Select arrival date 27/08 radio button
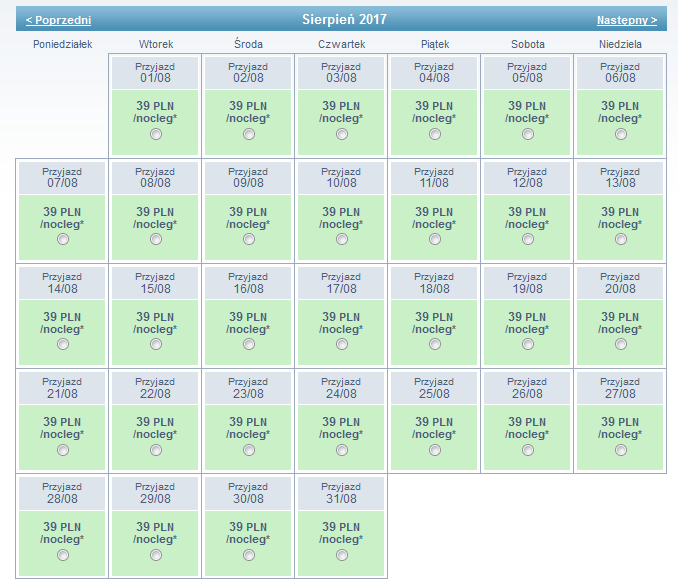Viewport: 678px width, 588px height. [x=620, y=450]
